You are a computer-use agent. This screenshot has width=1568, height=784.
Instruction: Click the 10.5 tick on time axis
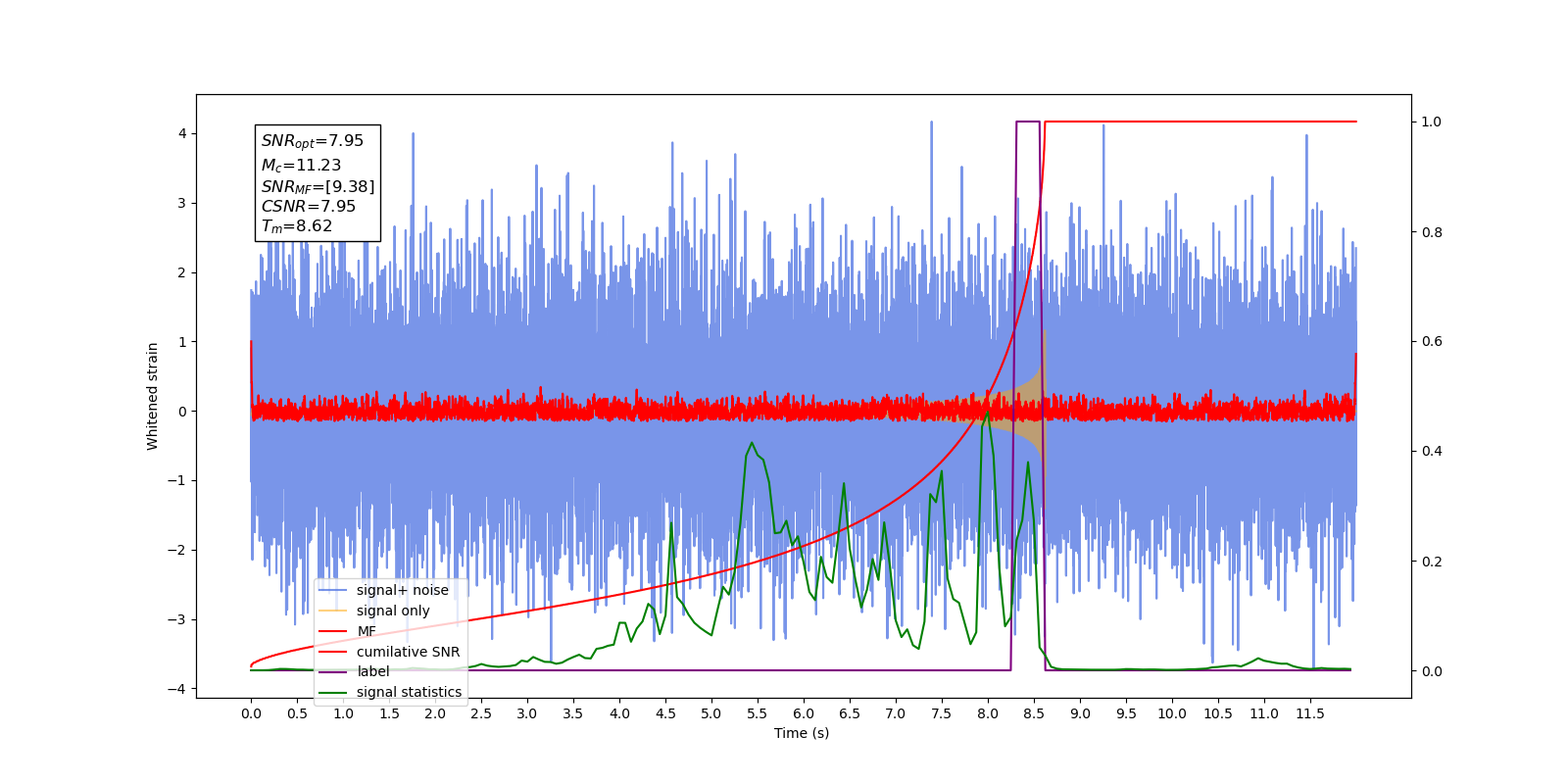pos(1218,713)
